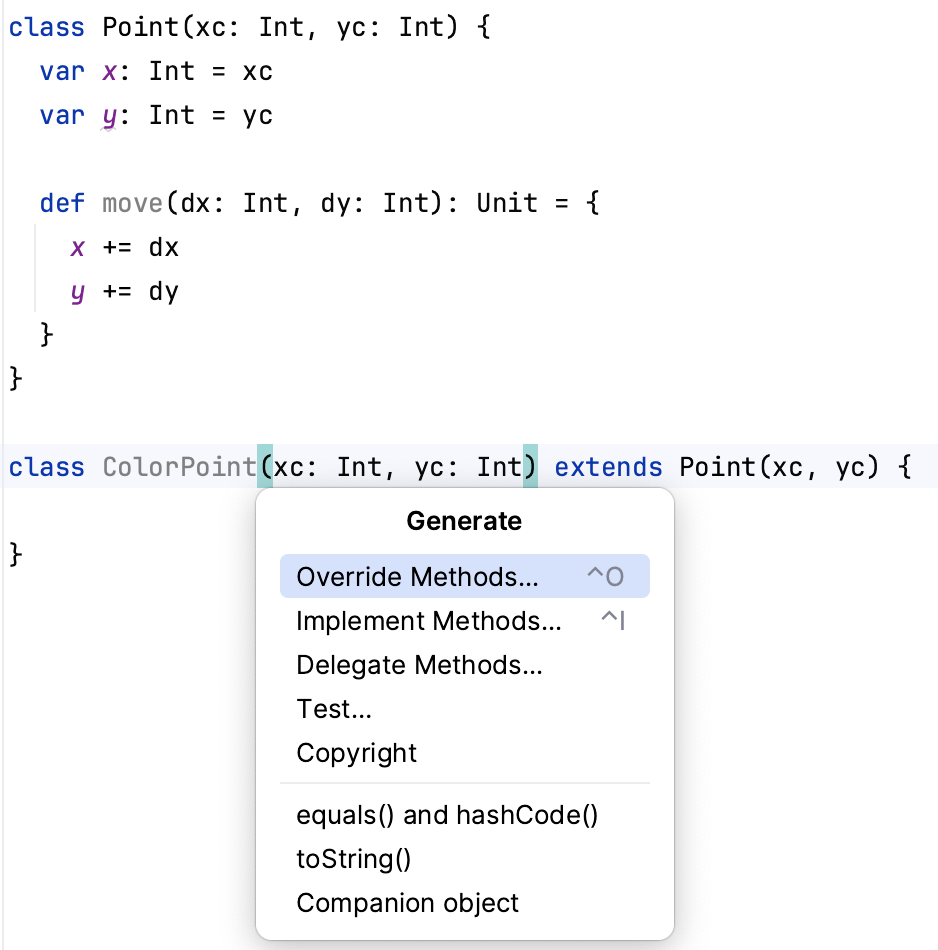Select Delegate Methods option

[x=418, y=665]
